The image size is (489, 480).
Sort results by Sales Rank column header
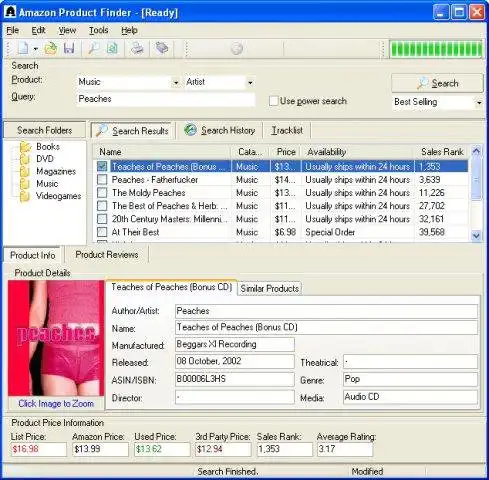tap(442, 152)
